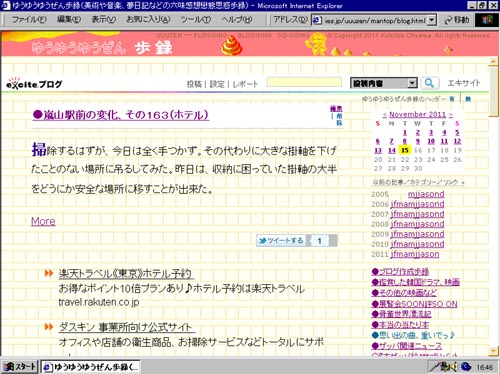Open the ●ブログ作成歩録 category link
This screenshot has height=374, width=500.
(x=400, y=272)
